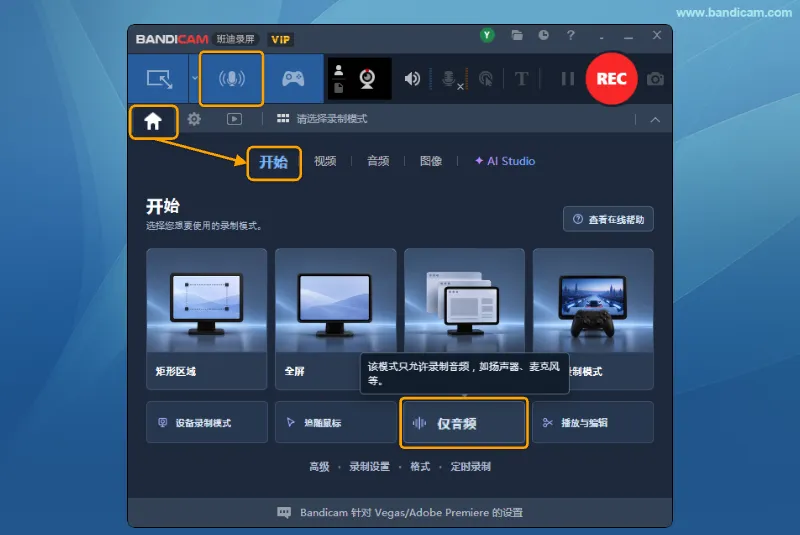Choose the game recording mode card
The height and width of the screenshot is (535, 800).
(593, 319)
